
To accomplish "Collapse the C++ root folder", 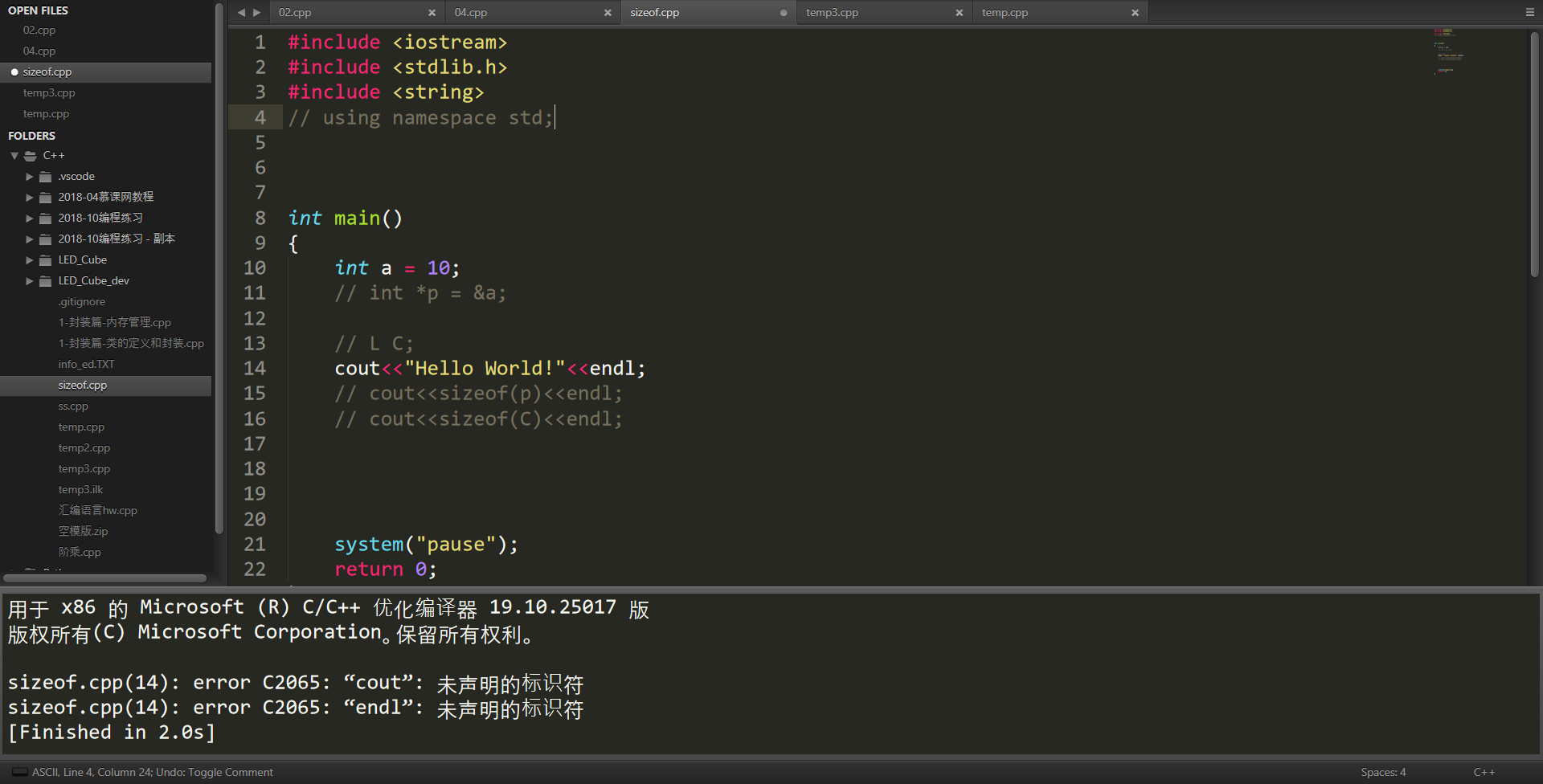I will pos(14,156).
